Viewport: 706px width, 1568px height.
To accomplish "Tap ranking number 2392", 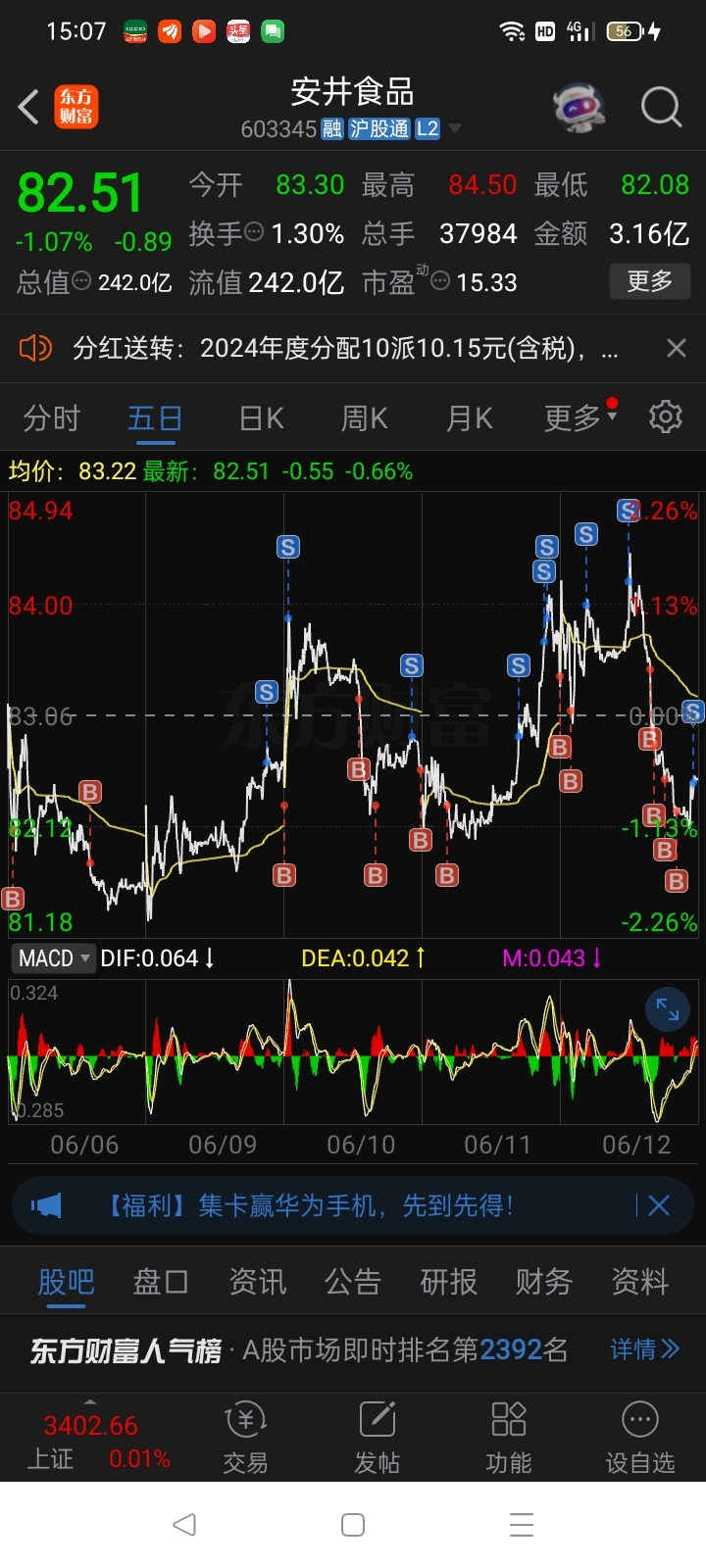I will [510, 1349].
